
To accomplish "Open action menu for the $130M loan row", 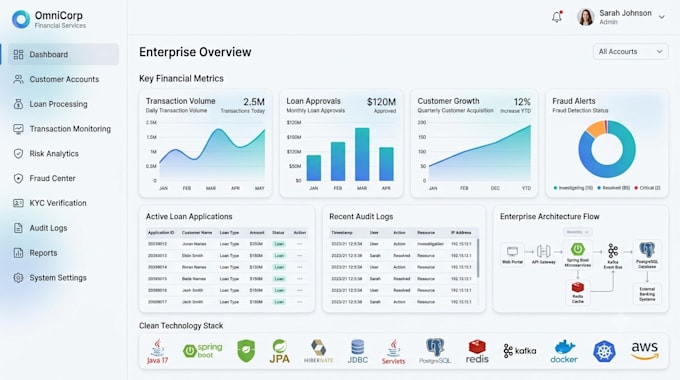I will tap(300, 267).
